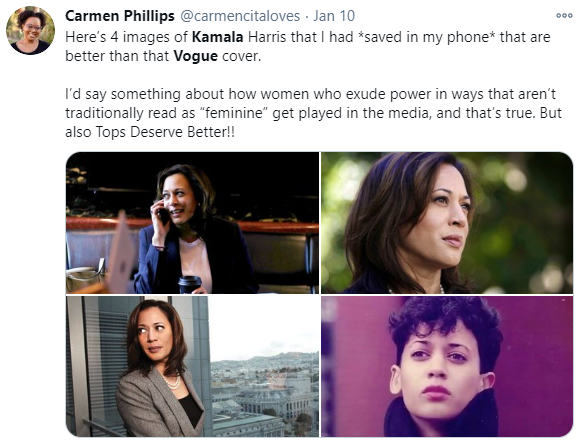The width and height of the screenshot is (578, 443).
Task: Open the @carmencitaloves handle link
Action: pos(240,16)
